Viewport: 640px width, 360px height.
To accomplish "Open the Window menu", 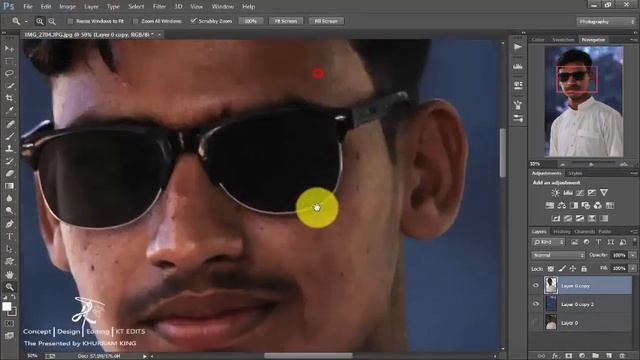I will click(x=222, y=7).
